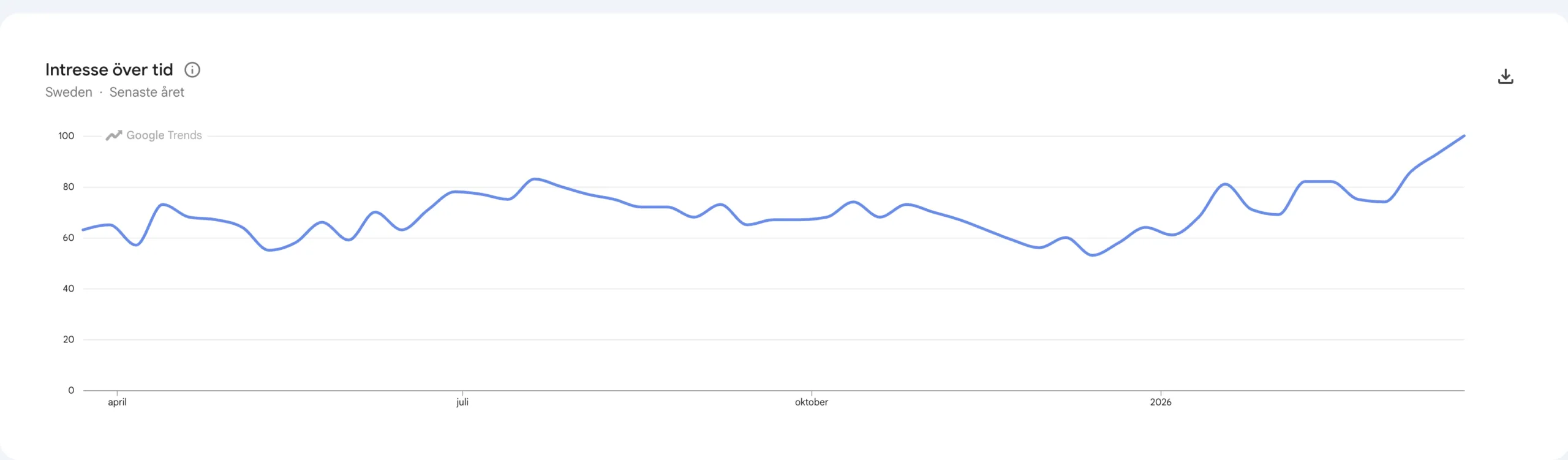
Task: Select the 2026 label on the x-axis
Action: tap(1161, 402)
